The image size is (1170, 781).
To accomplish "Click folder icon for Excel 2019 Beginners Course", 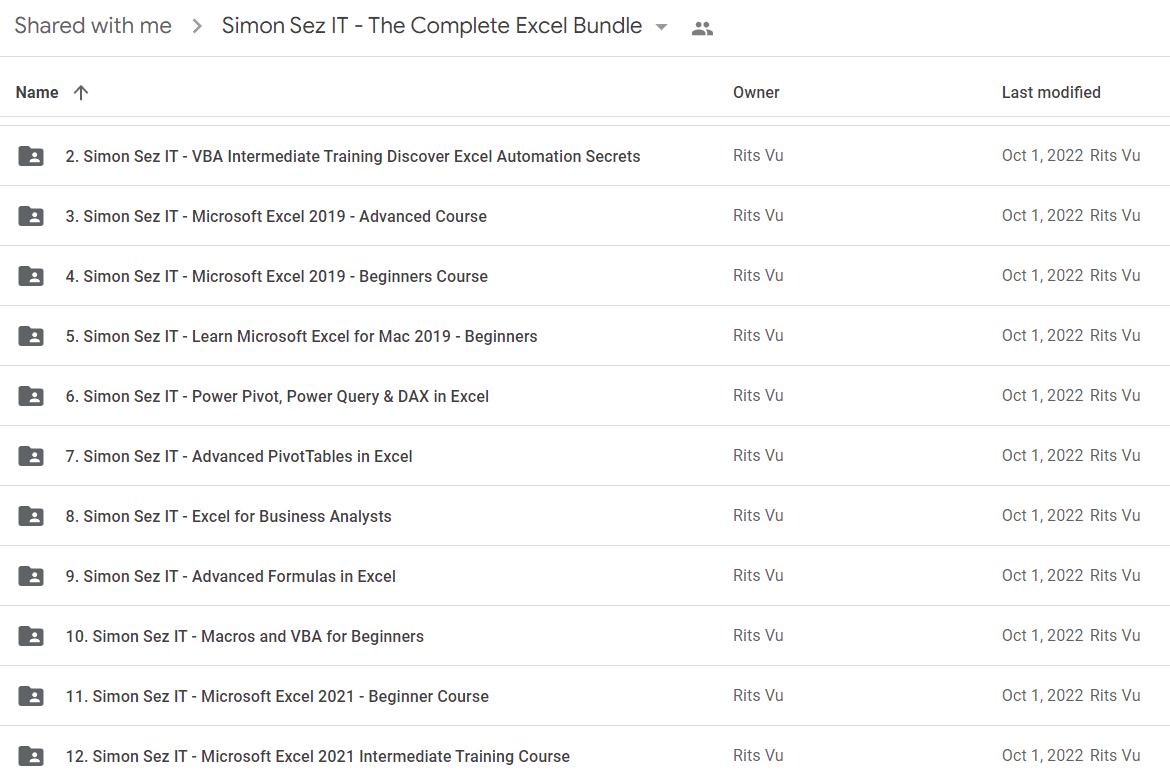I will 31,276.
